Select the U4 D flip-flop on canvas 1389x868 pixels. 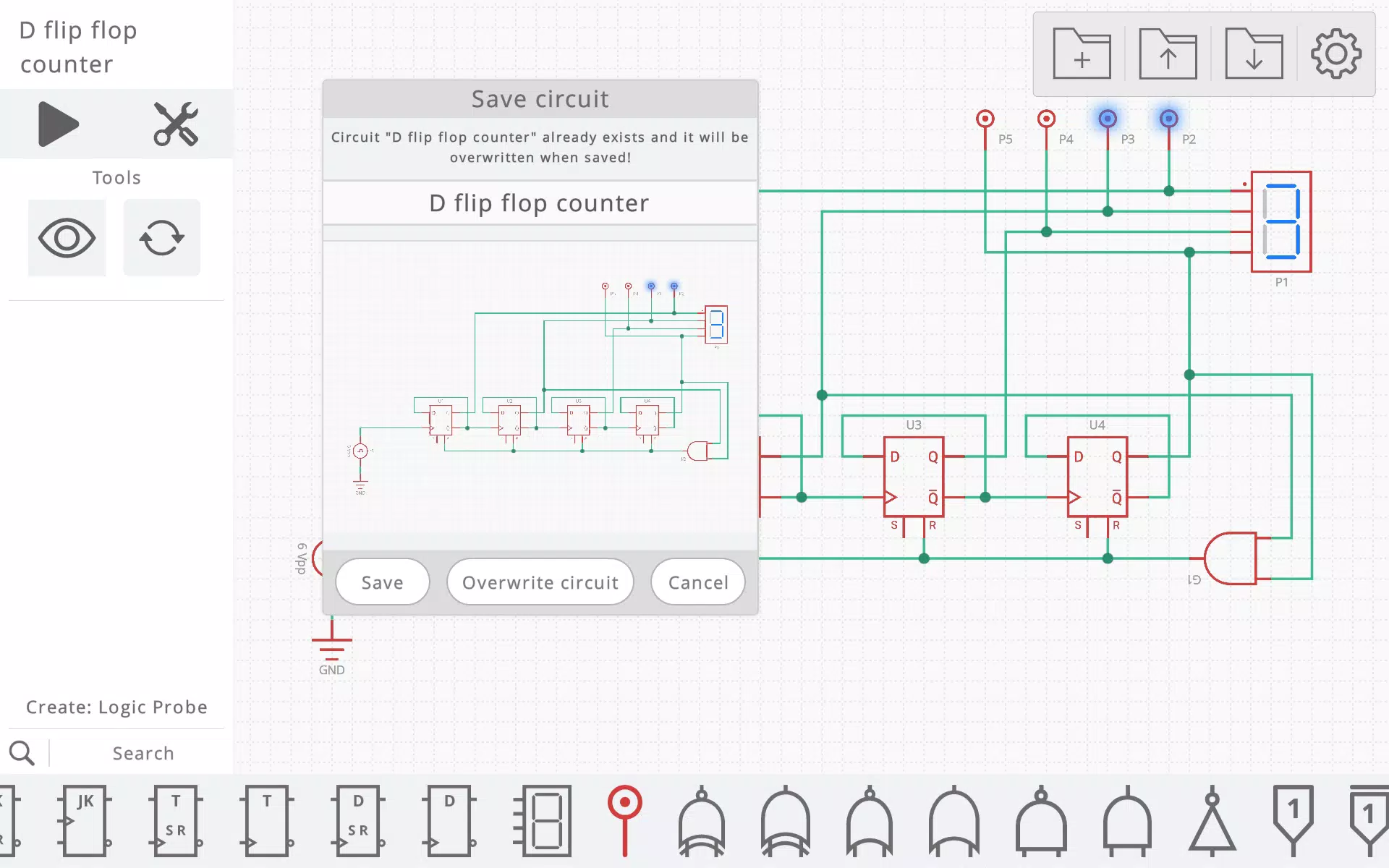click(1097, 477)
